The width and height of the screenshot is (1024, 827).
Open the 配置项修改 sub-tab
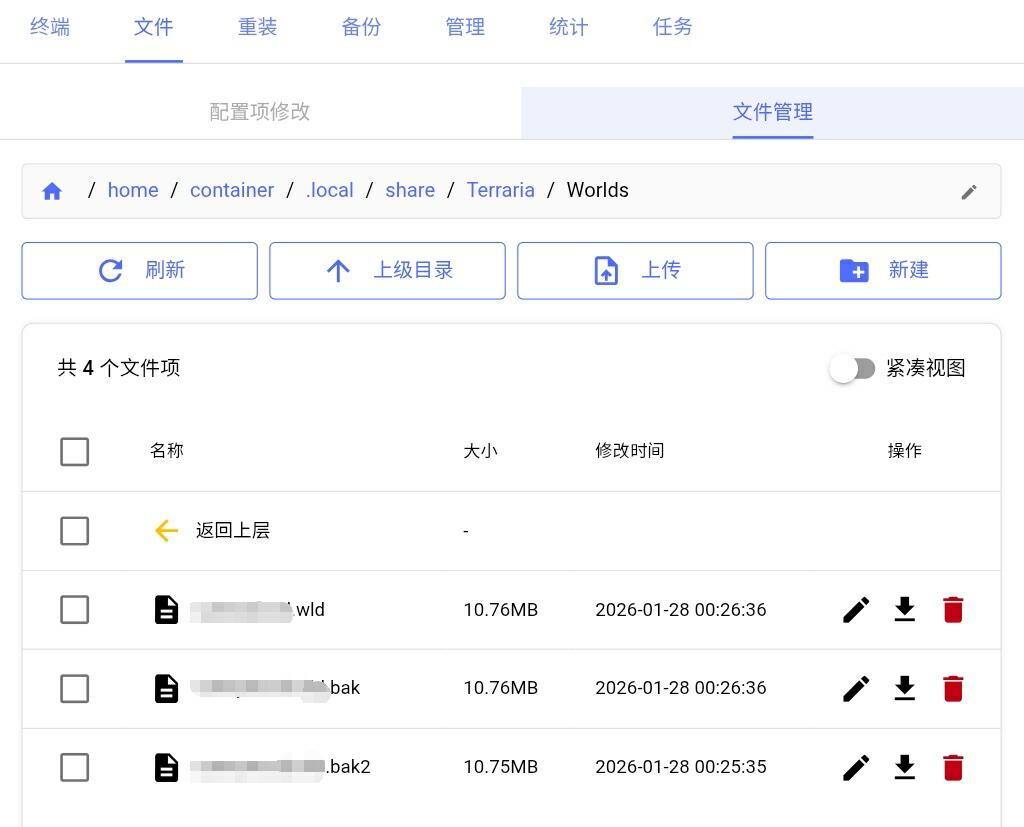[260, 112]
